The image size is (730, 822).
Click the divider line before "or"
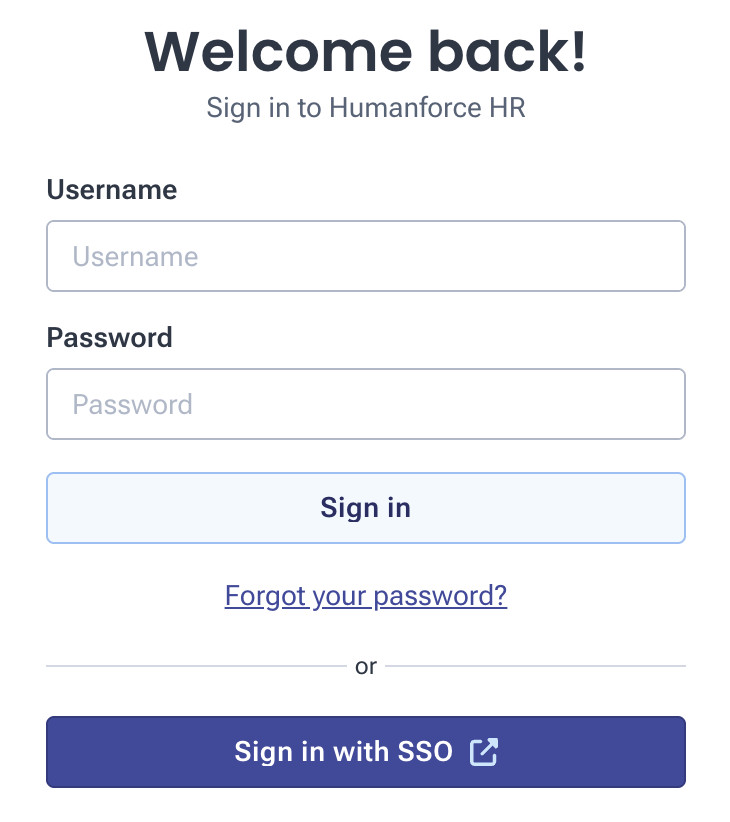pyautogui.click(x=195, y=666)
